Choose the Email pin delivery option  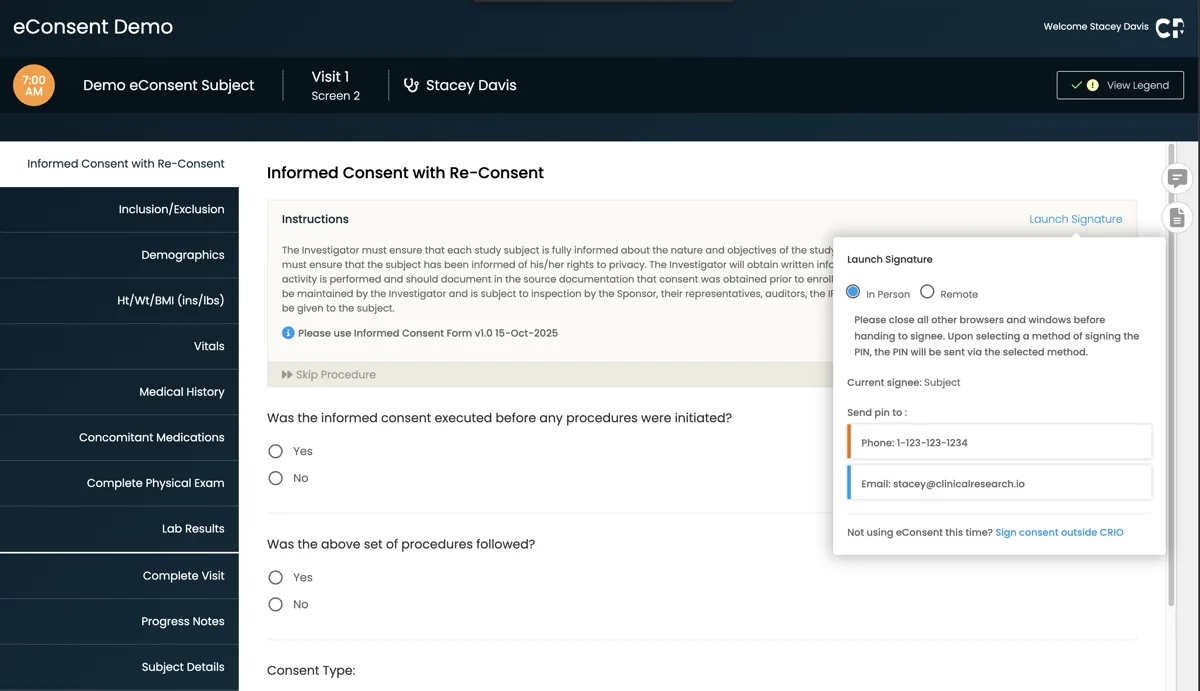999,482
